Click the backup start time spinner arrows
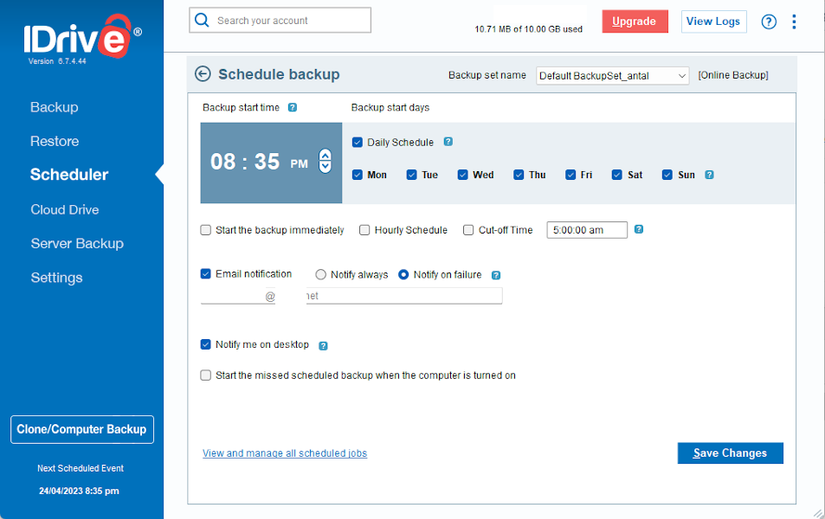The height and width of the screenshot is (519, 825). (325, 161)
